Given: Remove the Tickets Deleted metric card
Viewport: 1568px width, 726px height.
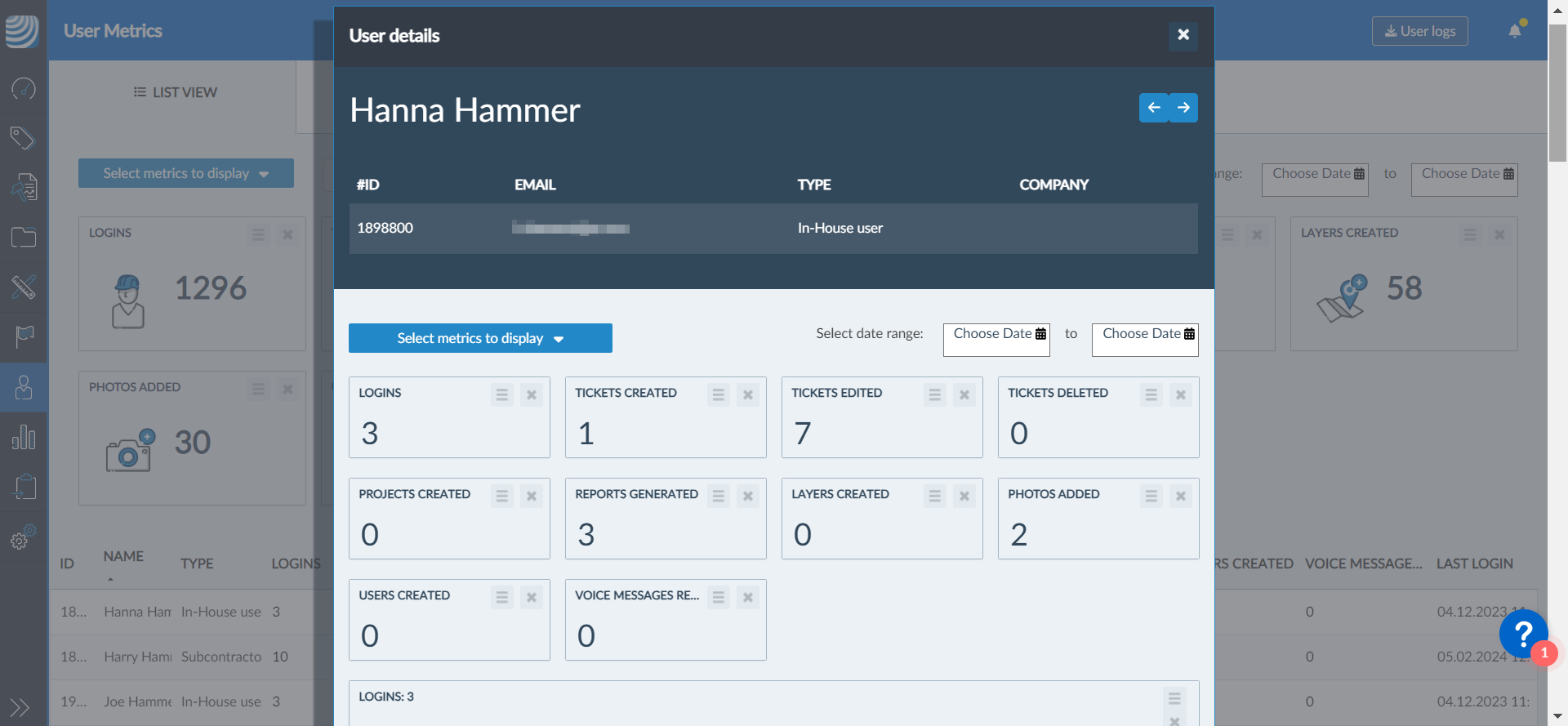Looking at the screenshot, I should point(1180,395).
